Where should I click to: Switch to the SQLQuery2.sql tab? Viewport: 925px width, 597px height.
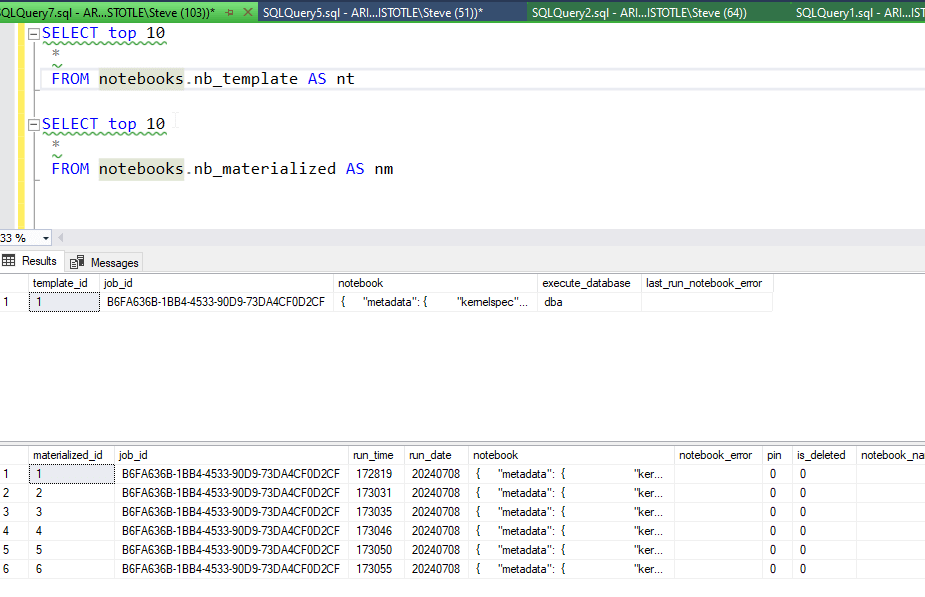click(639, 12)
